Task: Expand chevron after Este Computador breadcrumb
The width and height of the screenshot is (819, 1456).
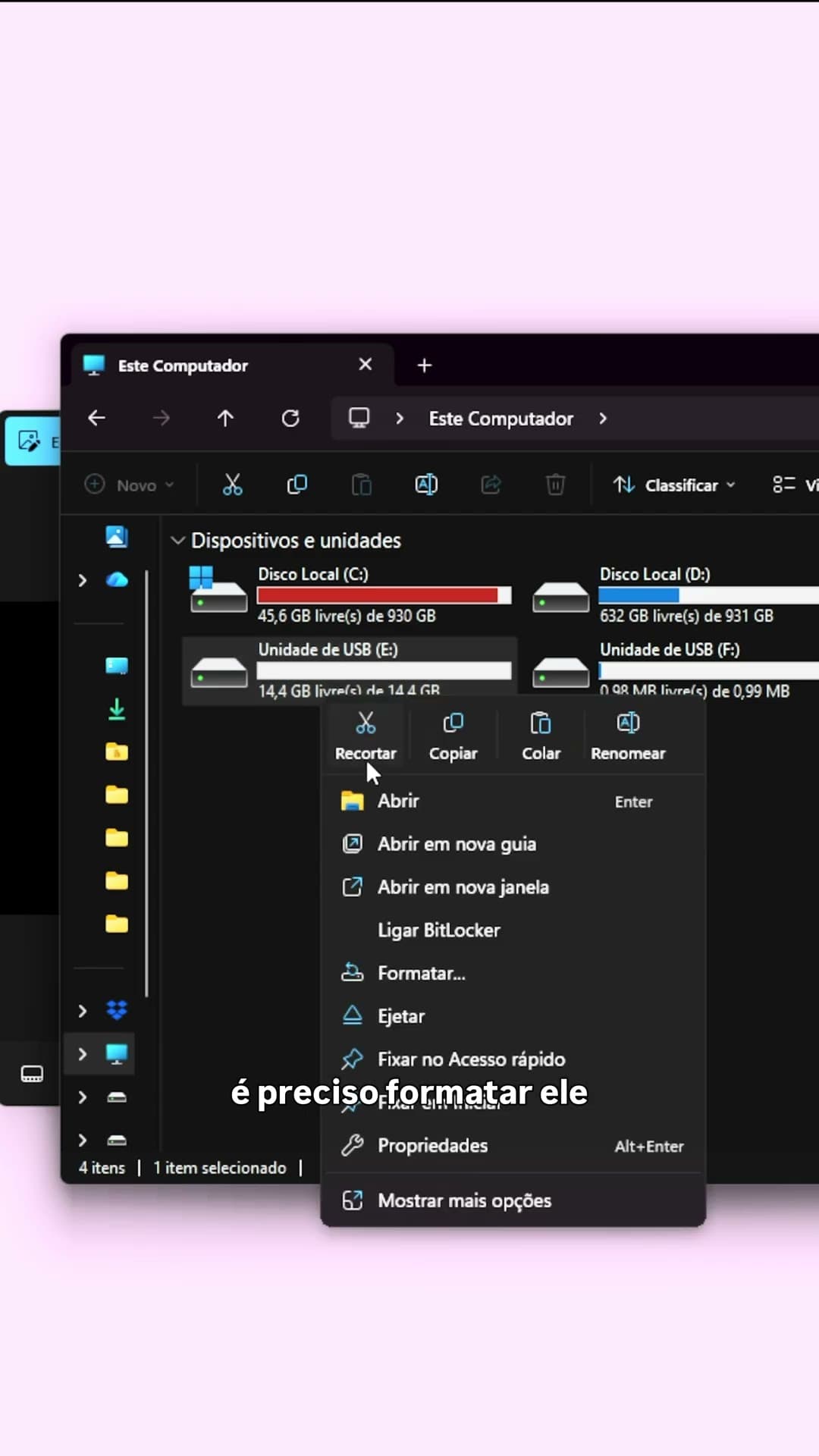Action: pos(603,419)
